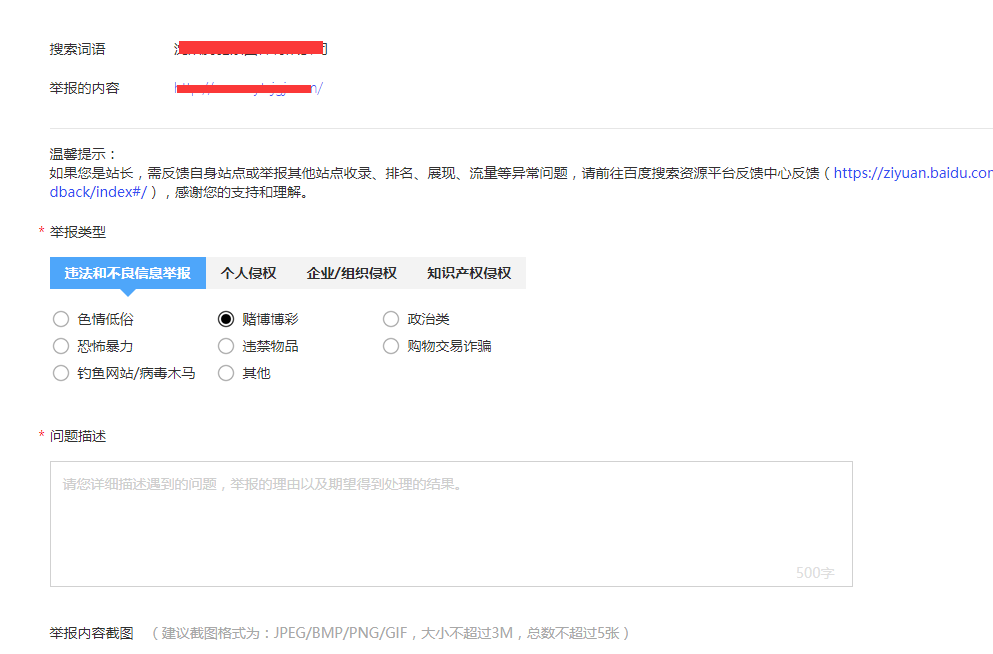Select the 违法和不良信息举报 tab
Screen dimensions: 993x654
(x=127, y=272)
